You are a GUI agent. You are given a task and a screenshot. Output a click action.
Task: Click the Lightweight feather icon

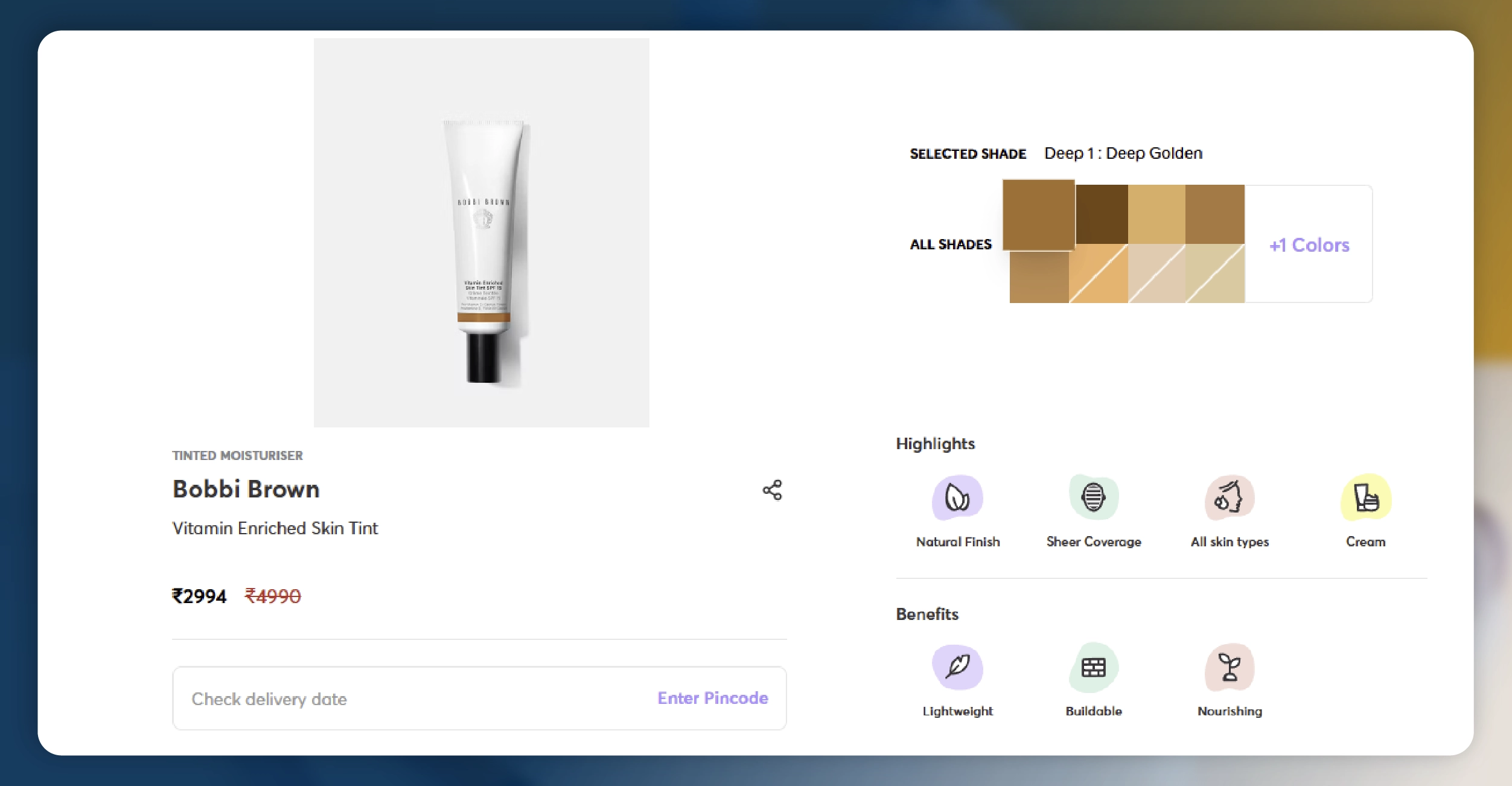[957, 667]
